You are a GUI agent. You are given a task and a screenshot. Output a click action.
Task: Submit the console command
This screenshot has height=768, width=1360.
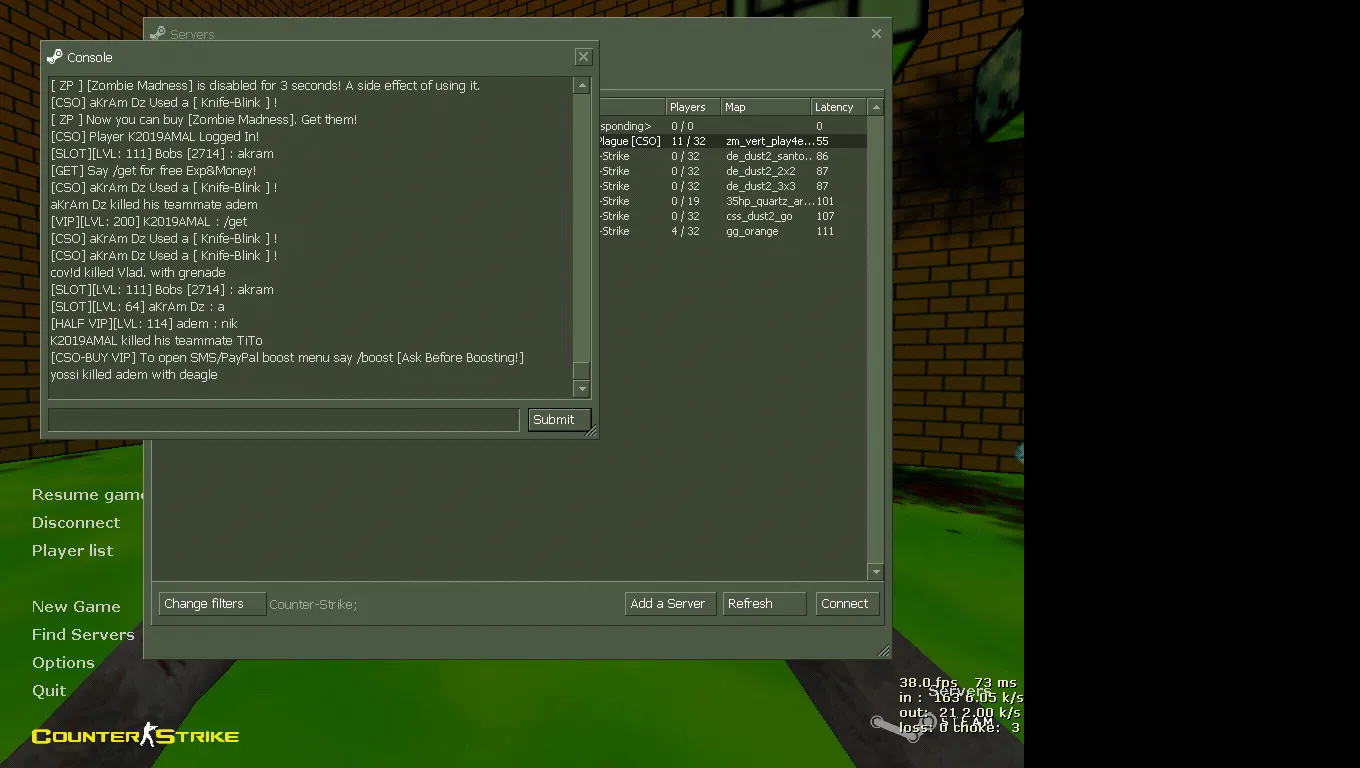tap(559, 420)
